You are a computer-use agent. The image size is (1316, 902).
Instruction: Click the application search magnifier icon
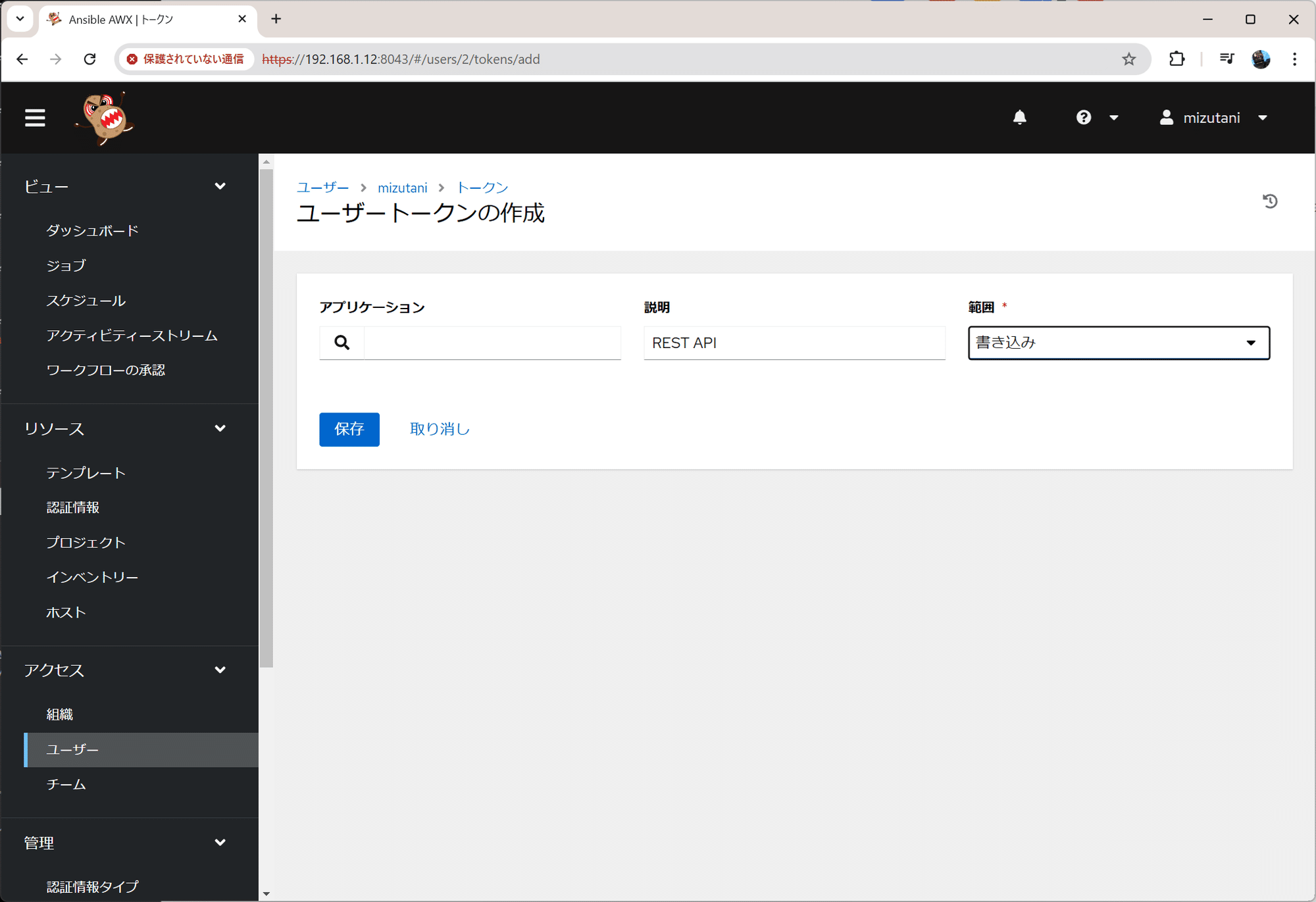pos(342,343)
